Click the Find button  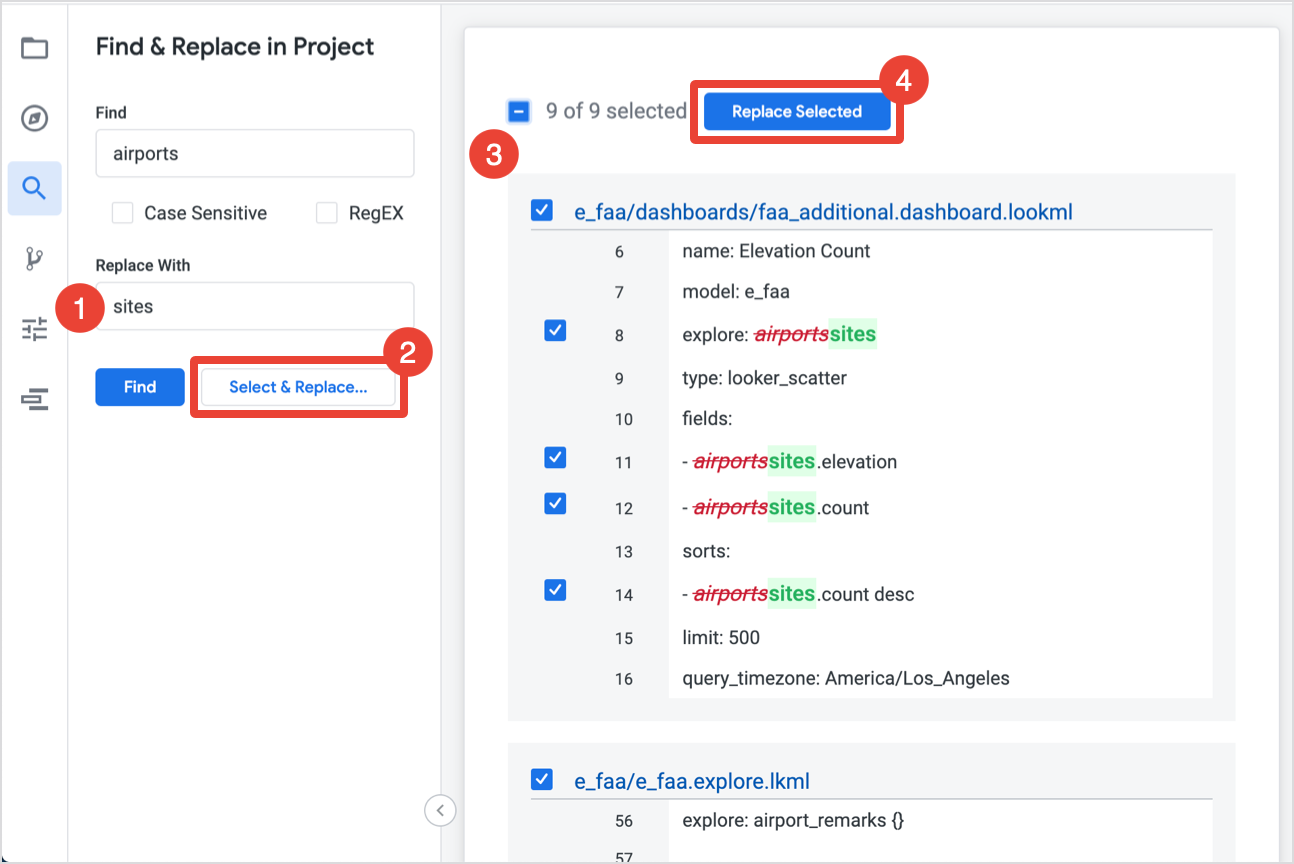coord(140,387)
